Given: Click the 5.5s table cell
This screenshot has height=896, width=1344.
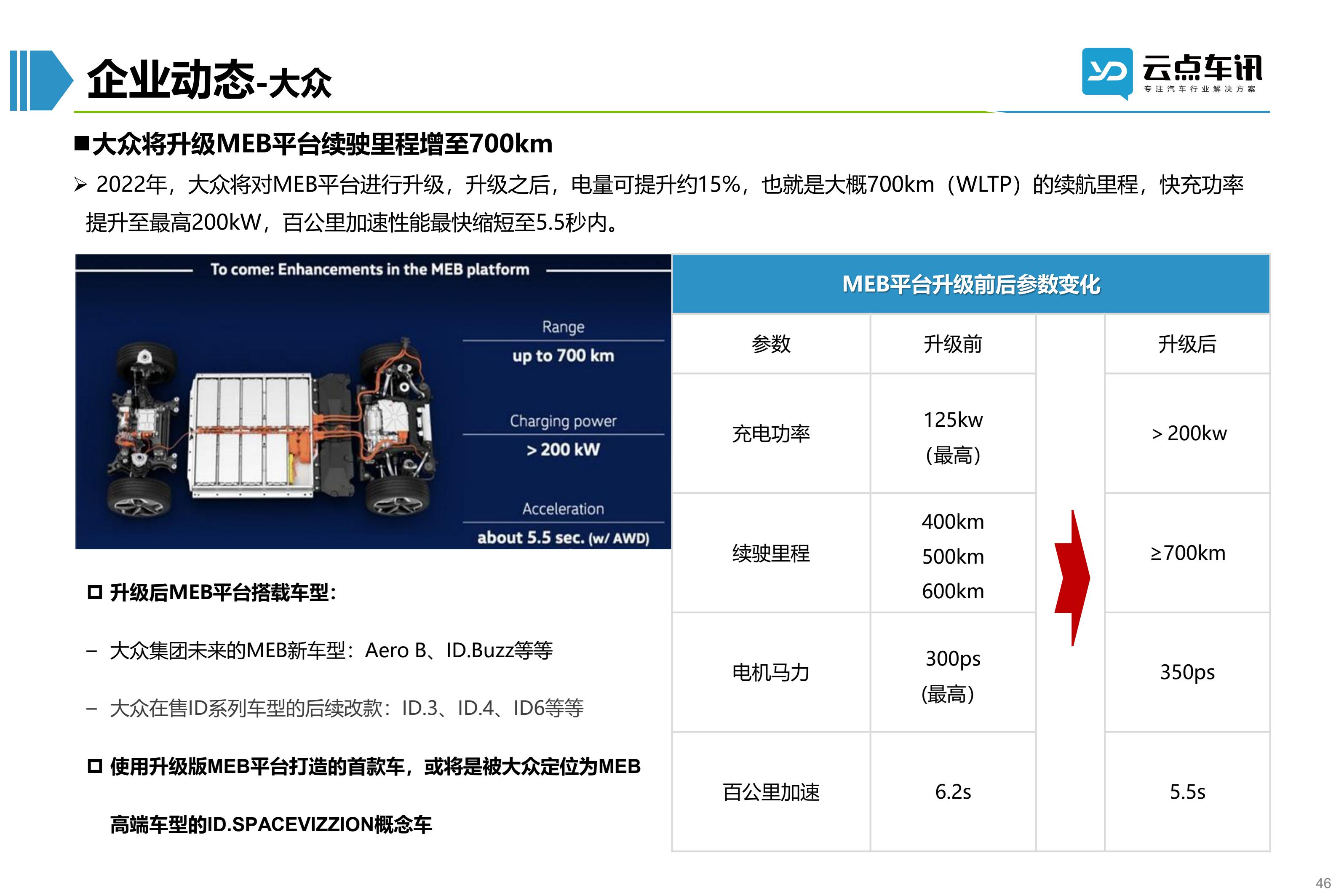Looking at the screenshot, I should point(1187,792).
